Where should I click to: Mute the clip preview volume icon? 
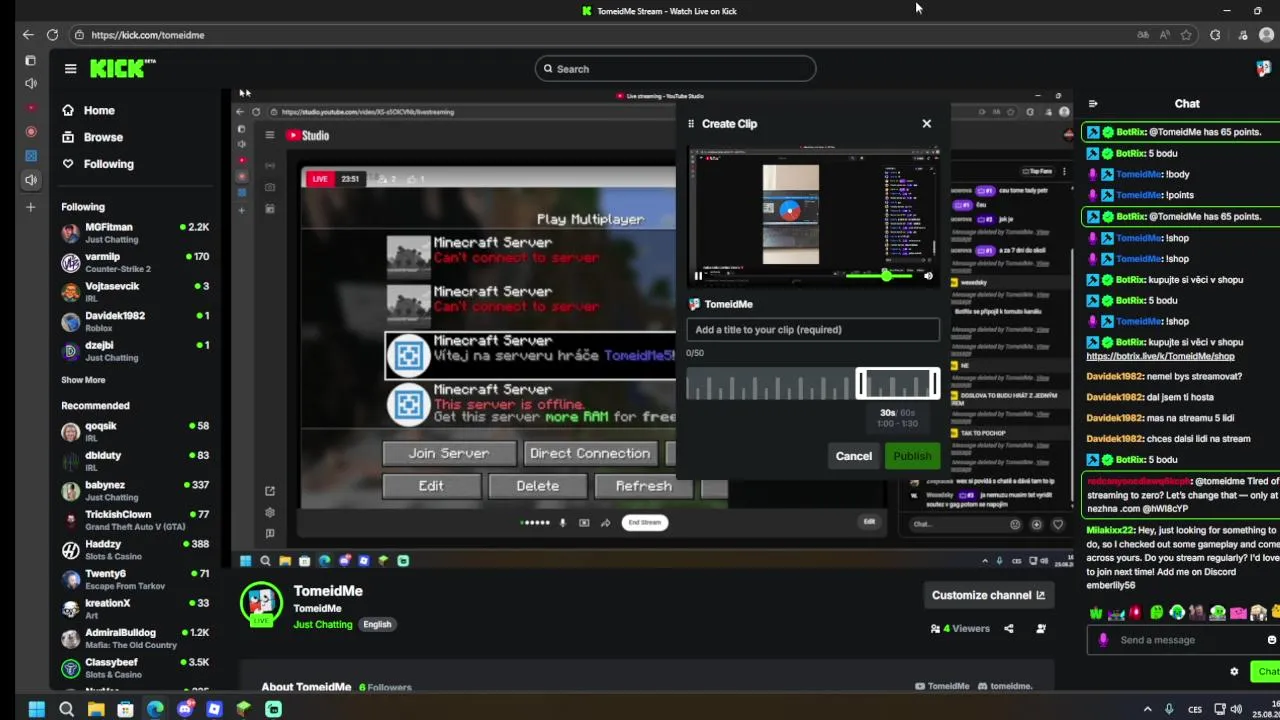tap(928, 276)
